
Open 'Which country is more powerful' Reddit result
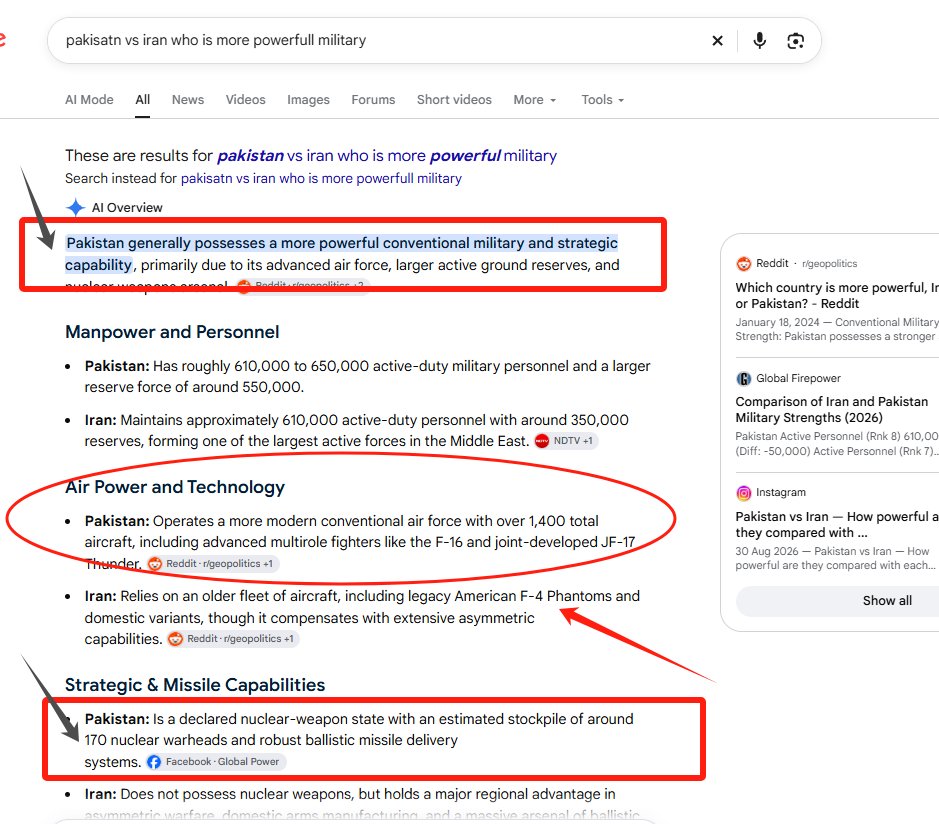click(x=837, y=296)
